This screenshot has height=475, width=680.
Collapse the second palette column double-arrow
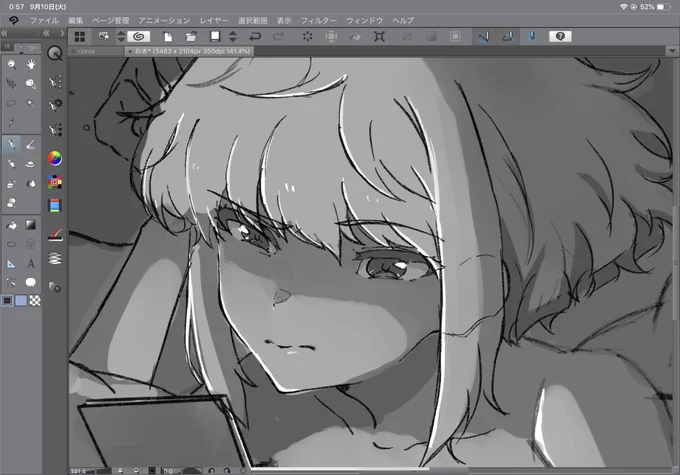coord(46,33)
